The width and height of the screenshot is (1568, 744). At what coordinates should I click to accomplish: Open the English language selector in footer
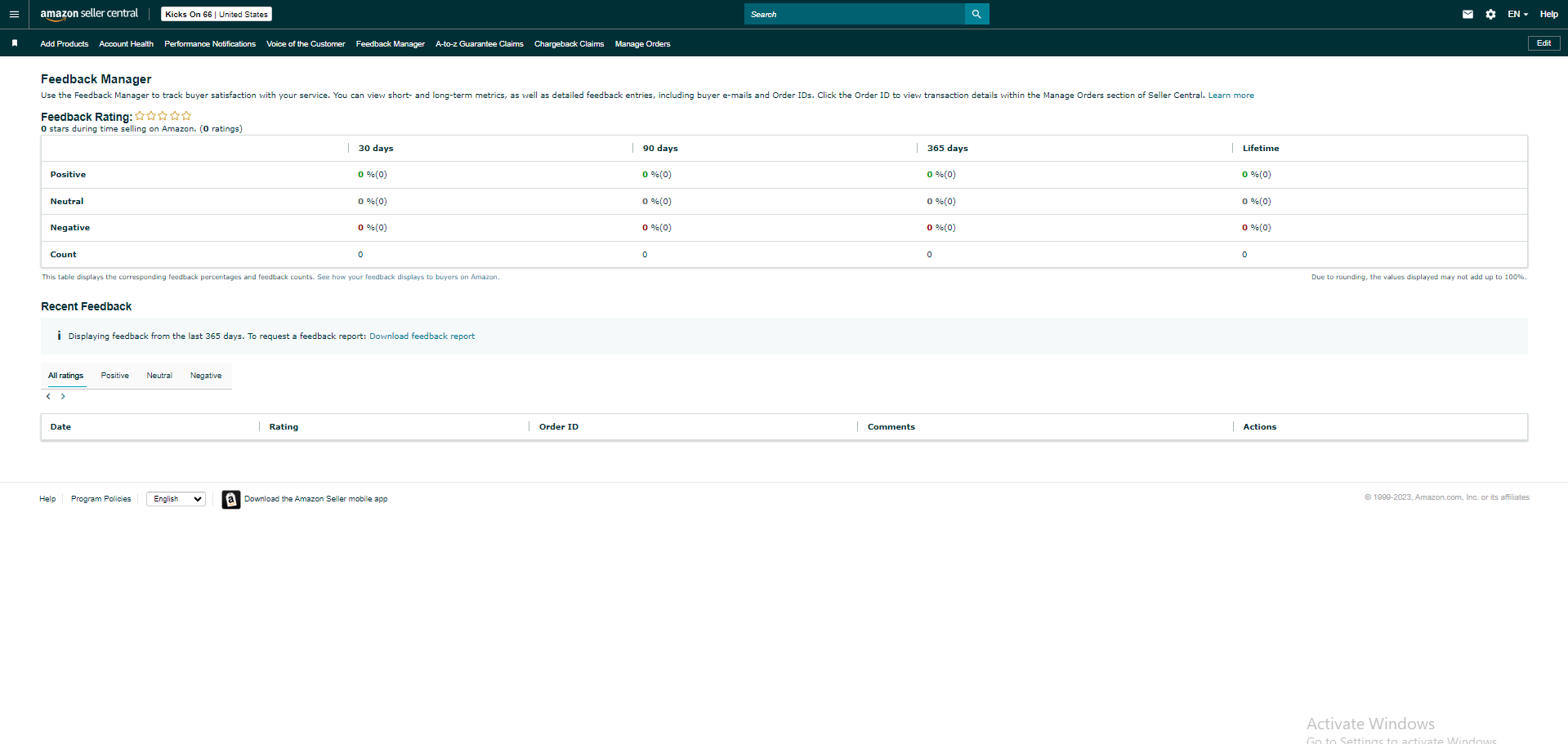click(176, 499)
